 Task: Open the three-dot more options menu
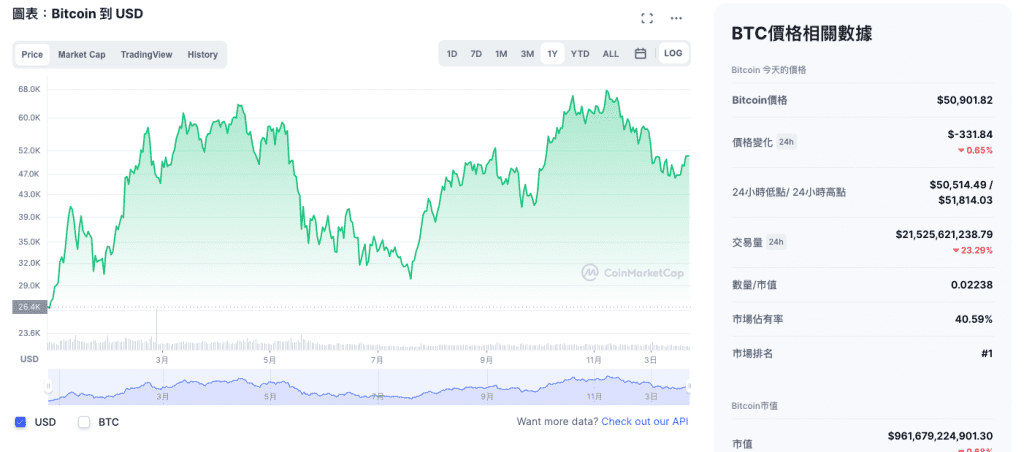point(677,18)
